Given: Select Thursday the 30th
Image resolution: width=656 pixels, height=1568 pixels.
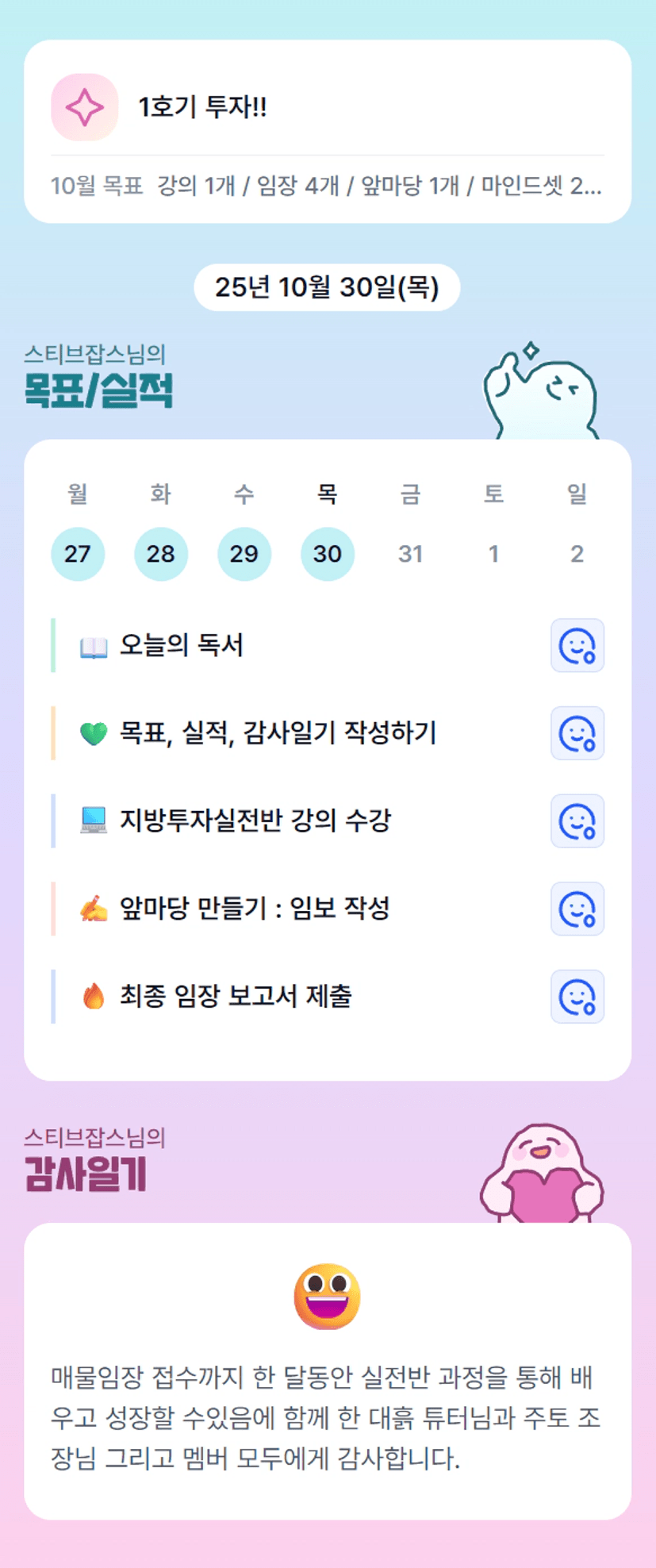Looking at the screenshot, I should (328, 554).
